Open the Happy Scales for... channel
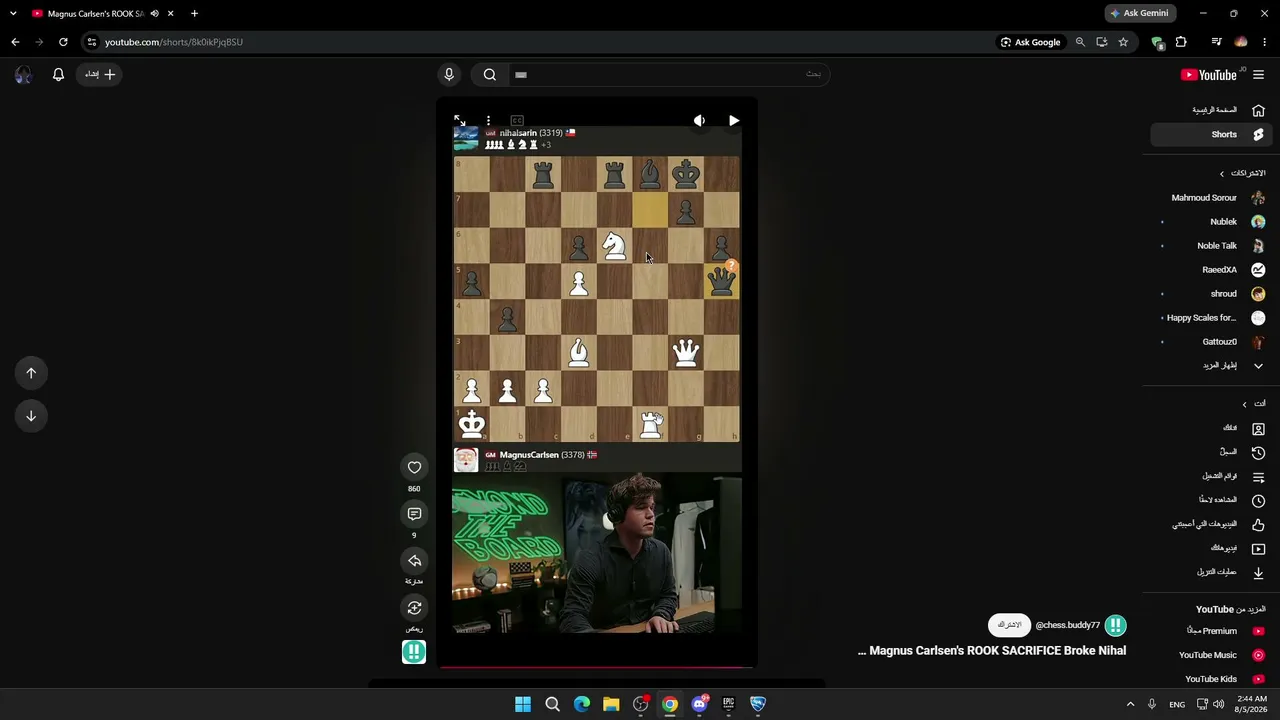Viewport: 1280px width, 720px height. click(x=1209, y=318)
